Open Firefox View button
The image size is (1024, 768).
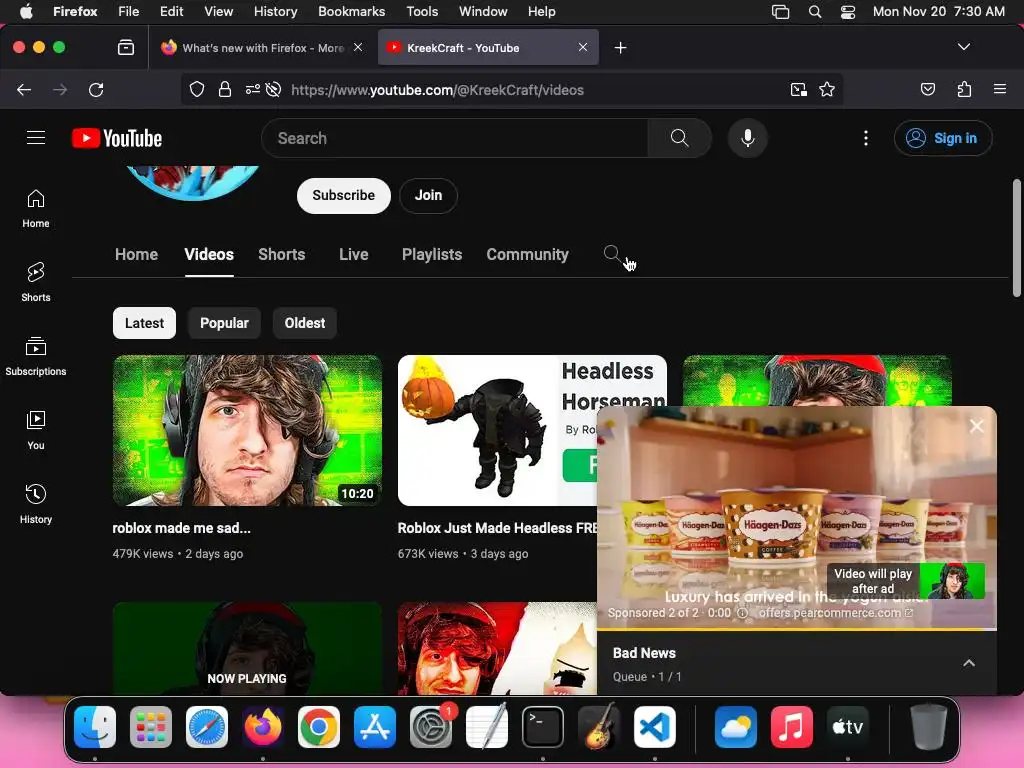126,47
